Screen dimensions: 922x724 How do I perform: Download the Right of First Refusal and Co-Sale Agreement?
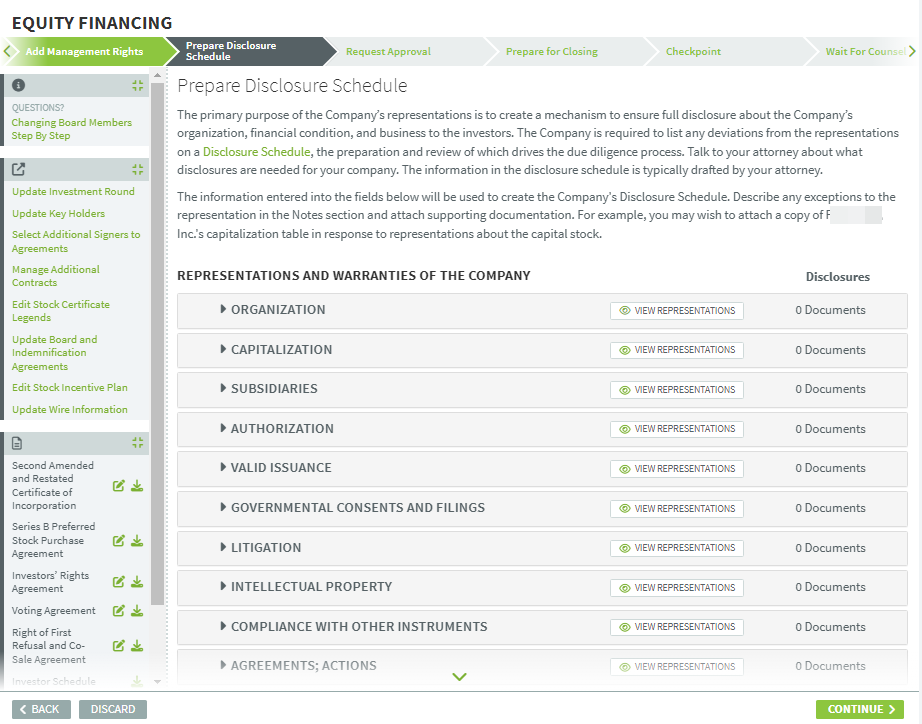[136, 646]
